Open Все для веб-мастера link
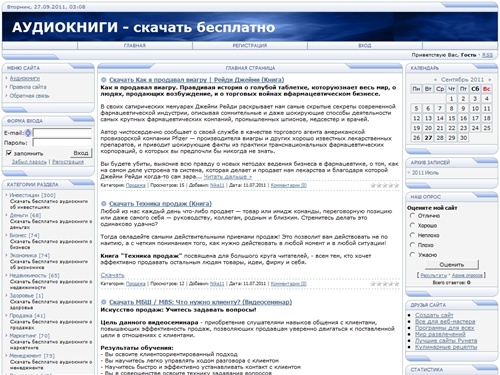This screenshot has height=375, width=500. pos(445,321)
